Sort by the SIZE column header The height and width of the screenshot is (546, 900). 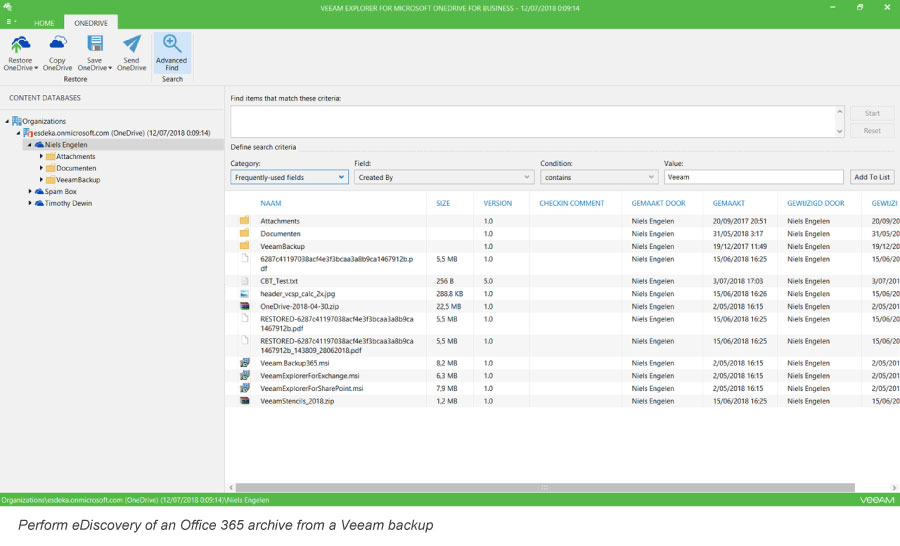click(443, 203)
